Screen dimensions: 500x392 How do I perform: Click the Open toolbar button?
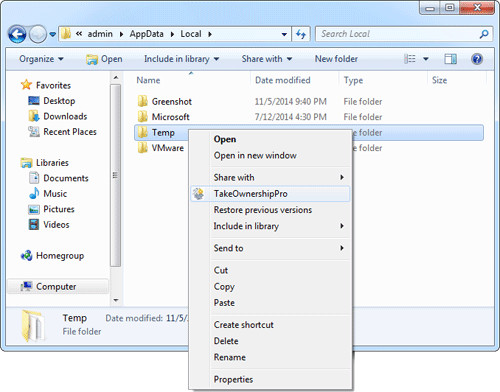pos(104,59)
